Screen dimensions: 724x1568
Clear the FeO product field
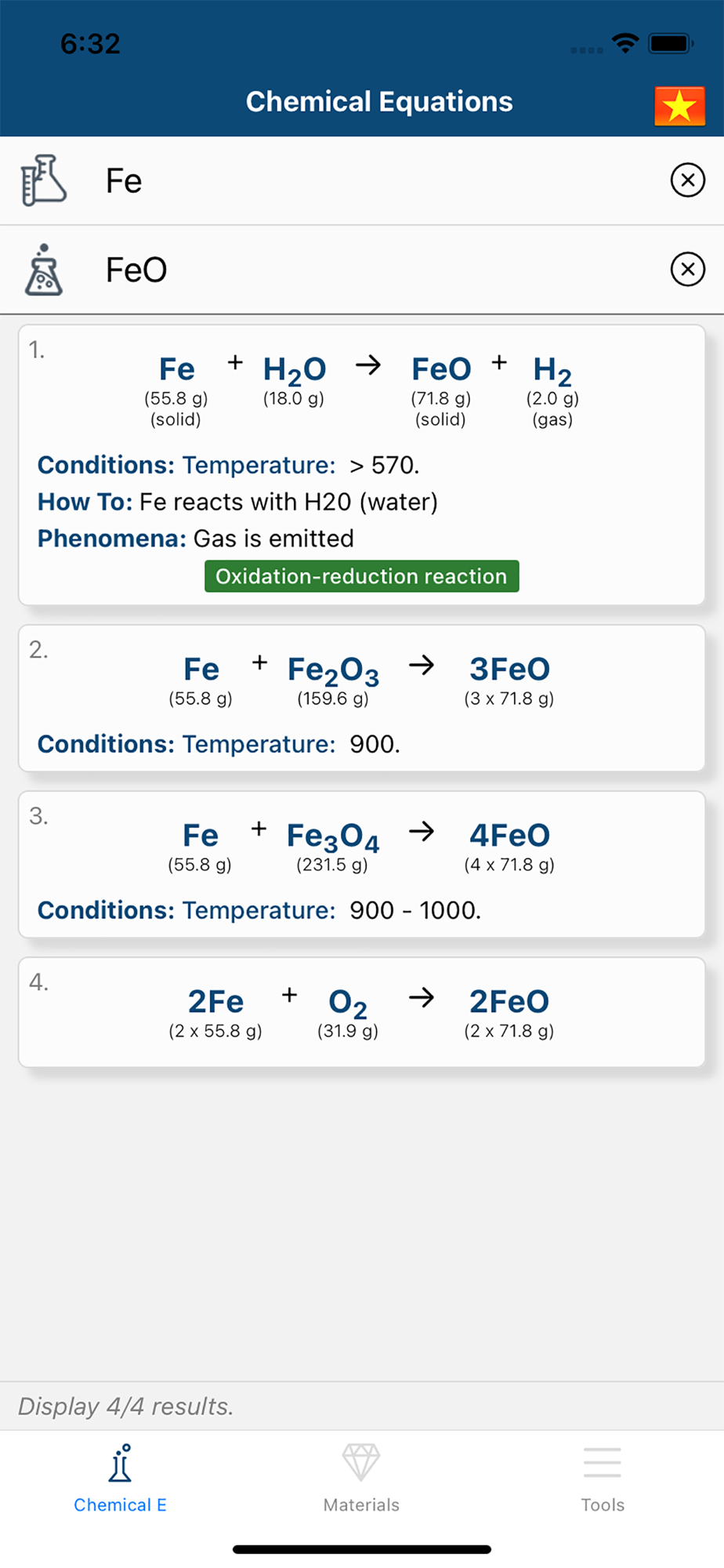click(687, 270)
